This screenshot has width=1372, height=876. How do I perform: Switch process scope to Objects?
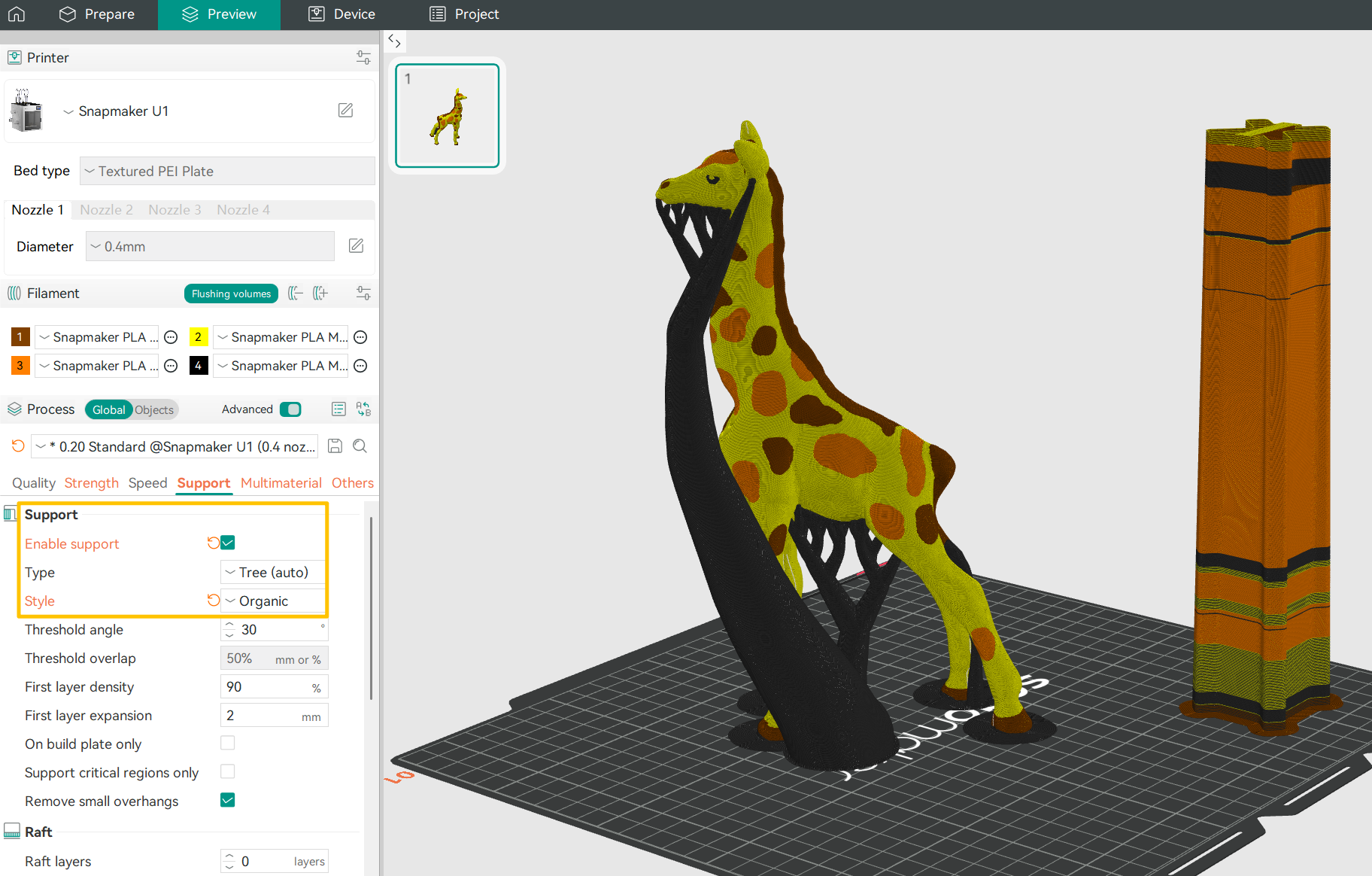154,409
